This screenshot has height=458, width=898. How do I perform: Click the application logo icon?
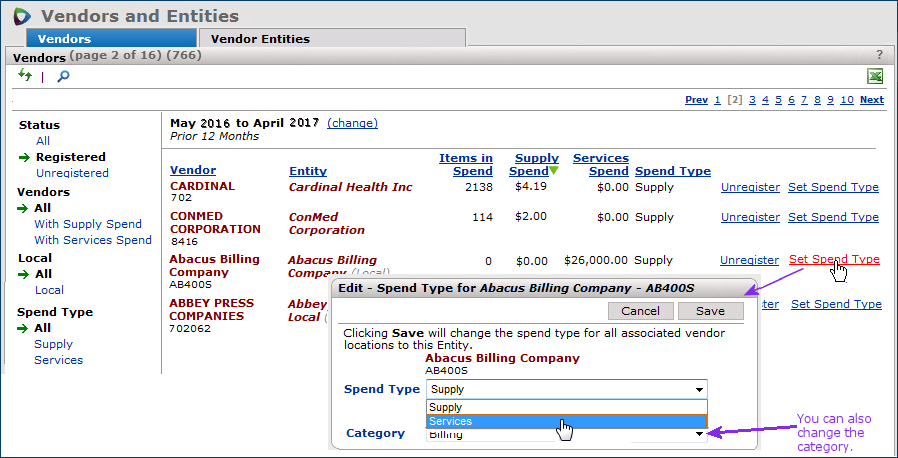(x=20, y=16)
